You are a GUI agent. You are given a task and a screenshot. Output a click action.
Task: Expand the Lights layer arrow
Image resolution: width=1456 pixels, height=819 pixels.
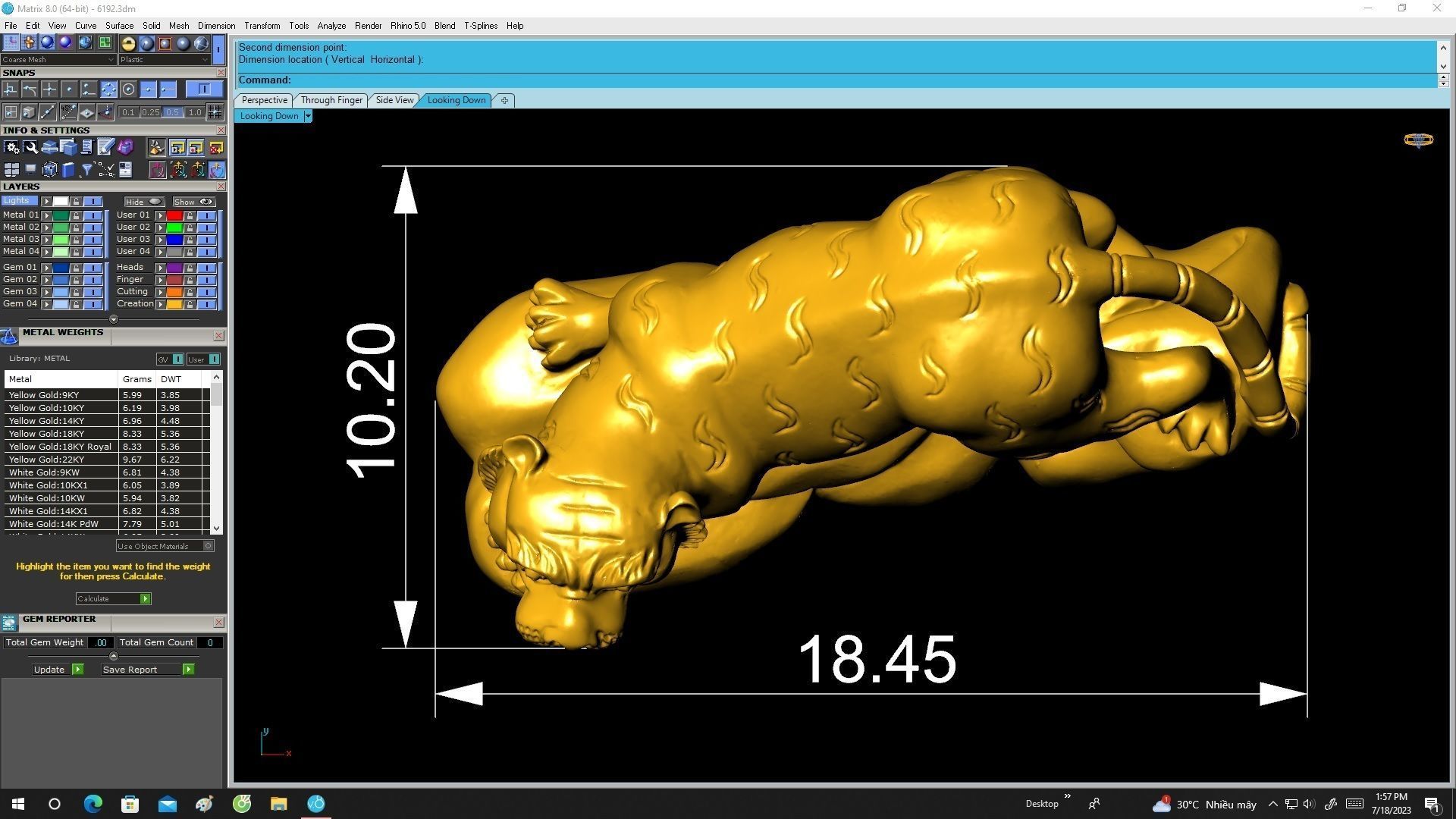(x=46, y=202)
